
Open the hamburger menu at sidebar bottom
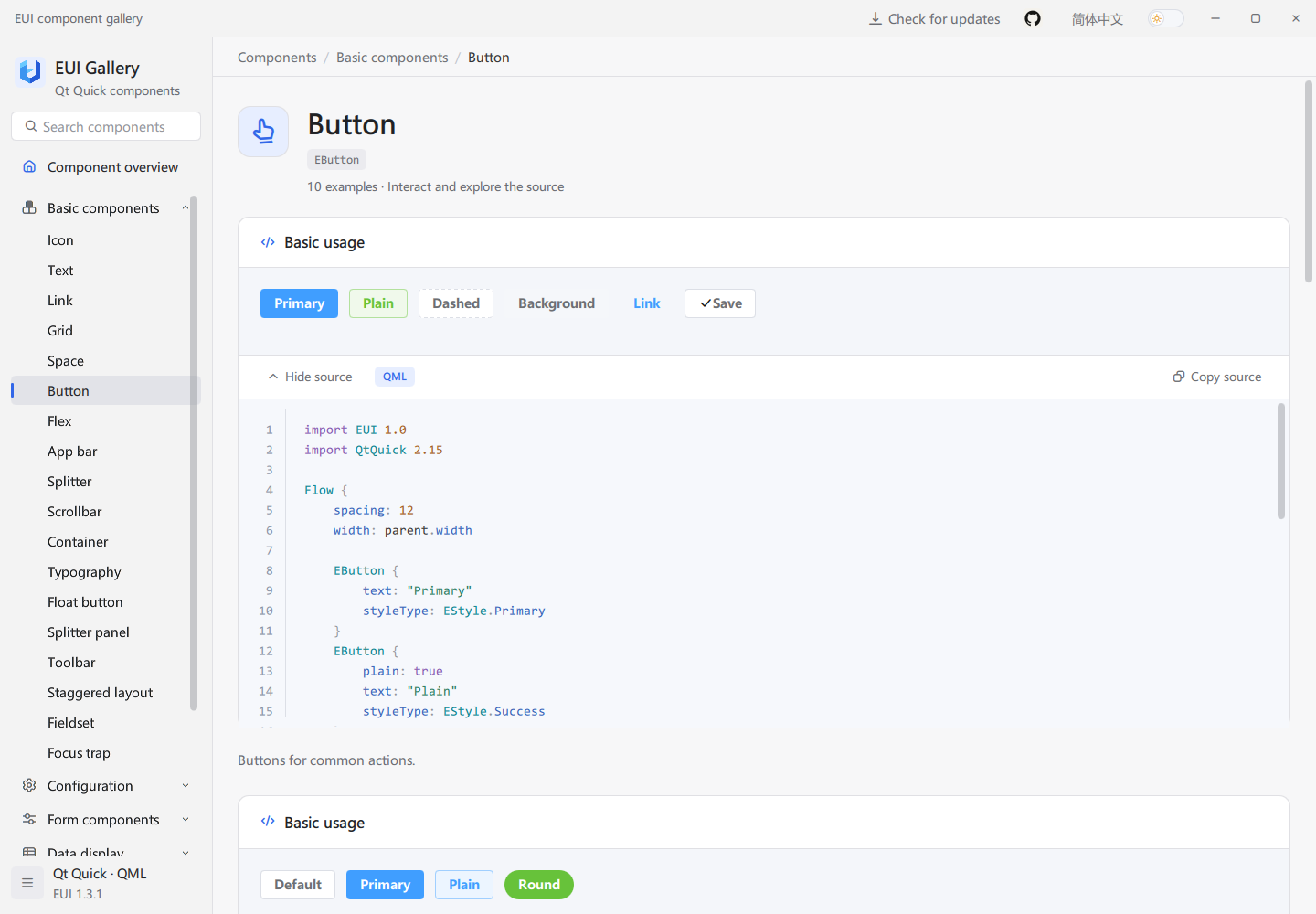click(x=27, y=883)
